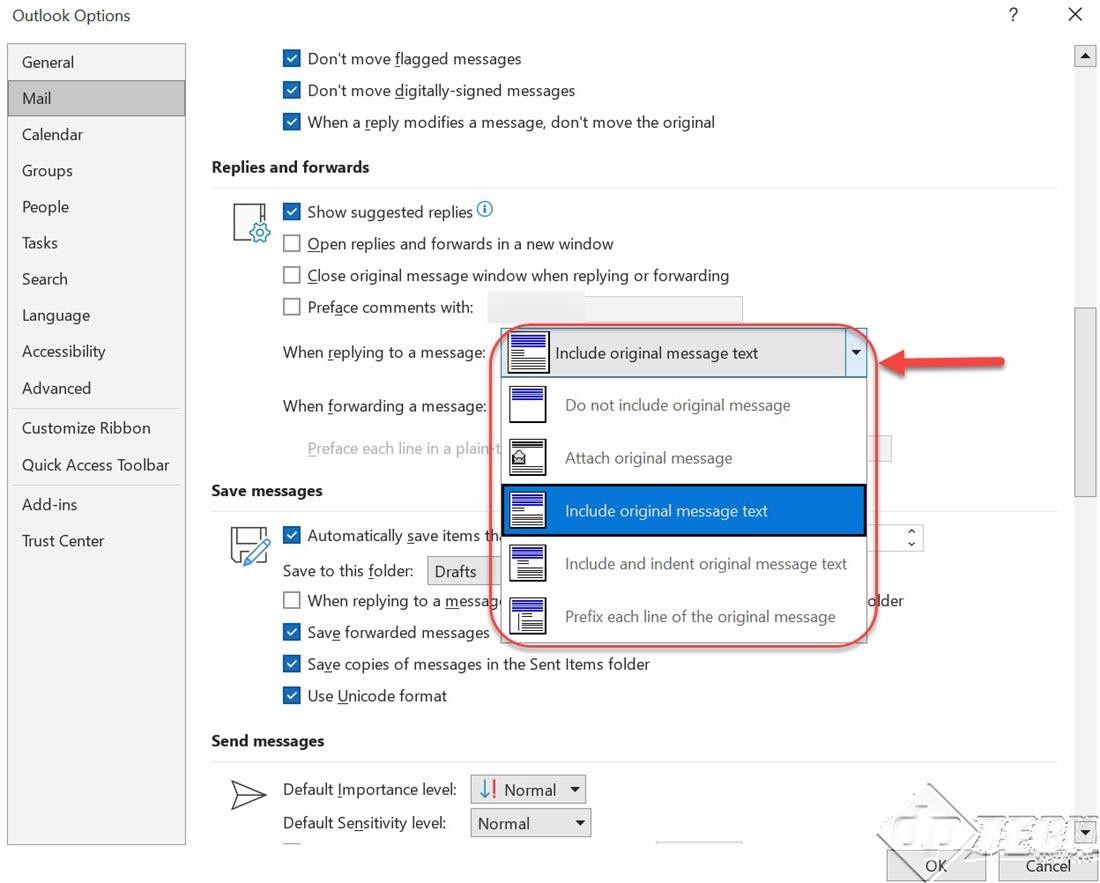Uncheck Use Unicode format
This screenshot has height=883, width=1100.
tap(292, 695)
